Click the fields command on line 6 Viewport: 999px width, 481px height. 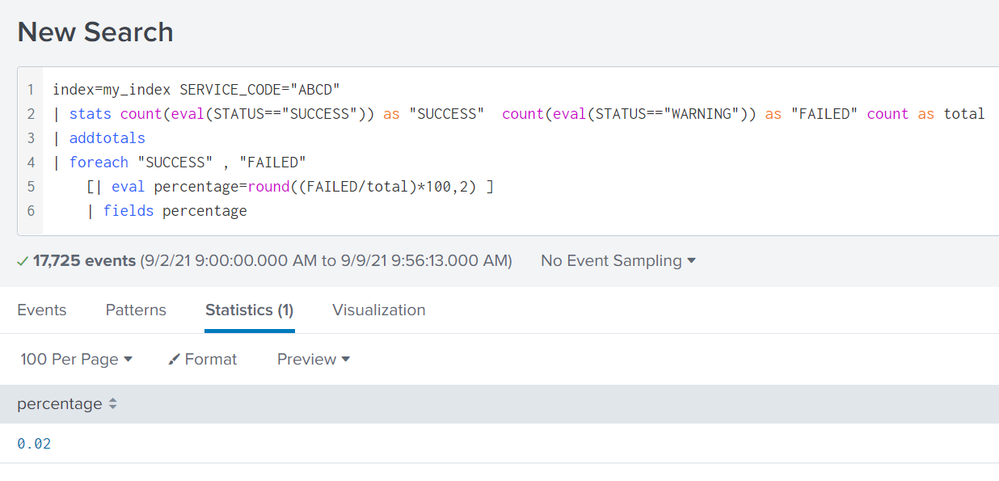(x=128, y=210)
